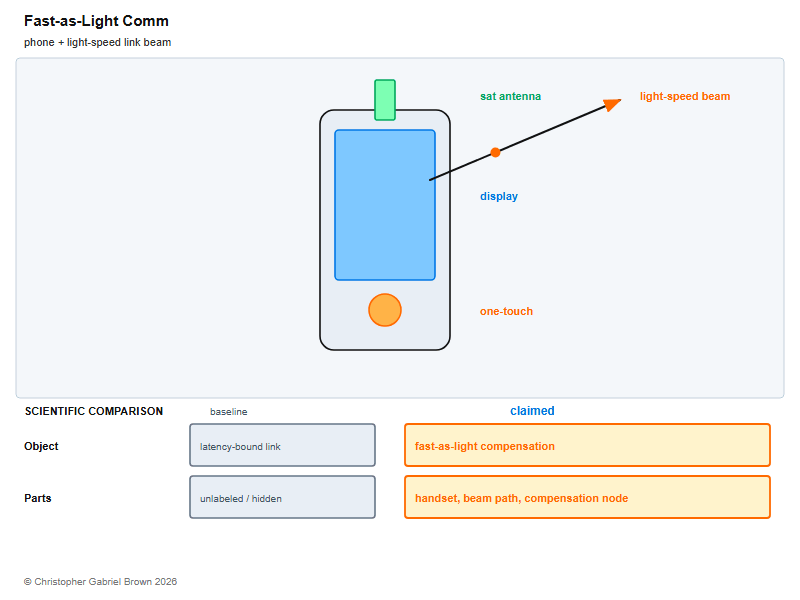Click the 'Parts' row label
This screenshot has width=800, height=600.
click(x=38, y=498)
